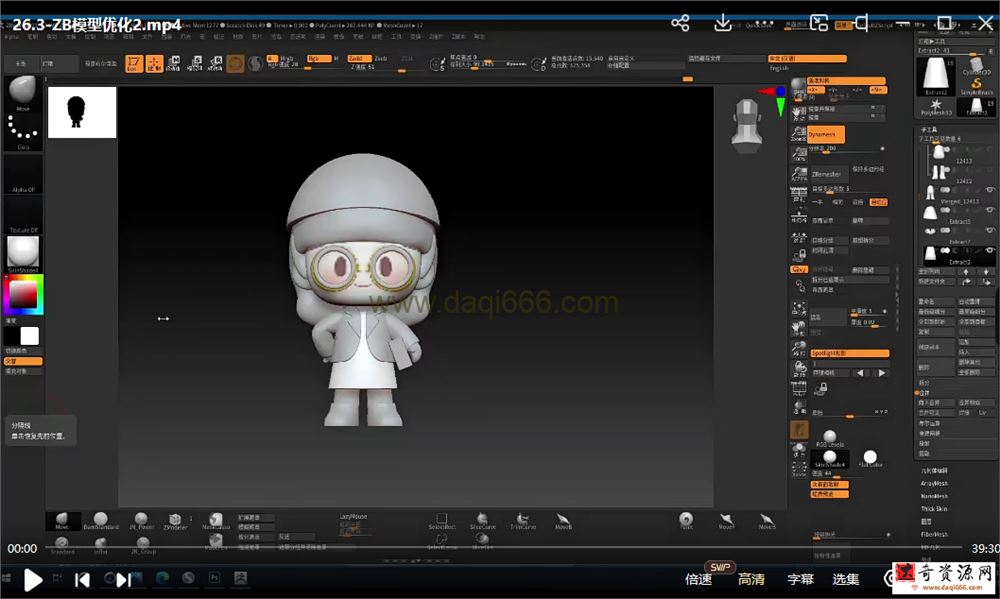The width and height of the screenshot is (1000, 599).
Task: Select the TrimCurve brush
Action: click(x=523, y=521)
